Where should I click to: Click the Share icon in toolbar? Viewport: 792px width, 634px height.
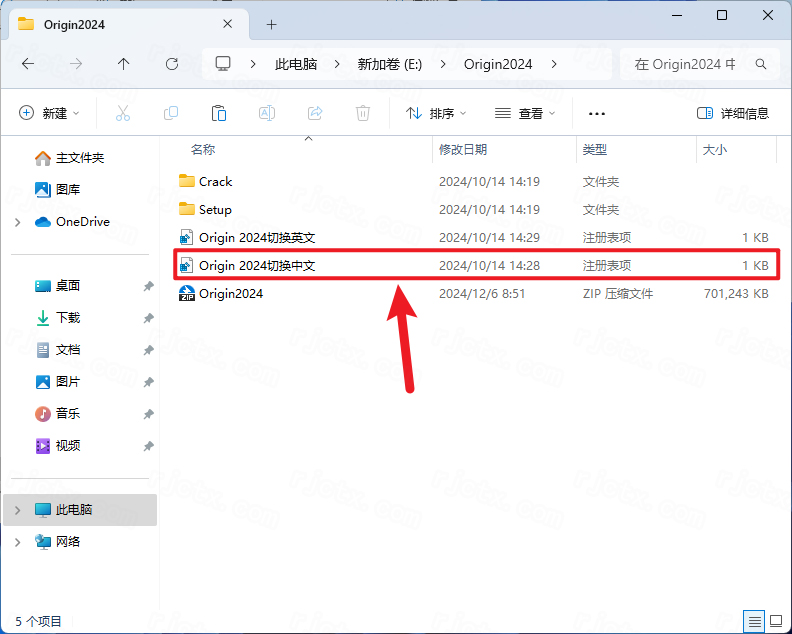(315, 114)
